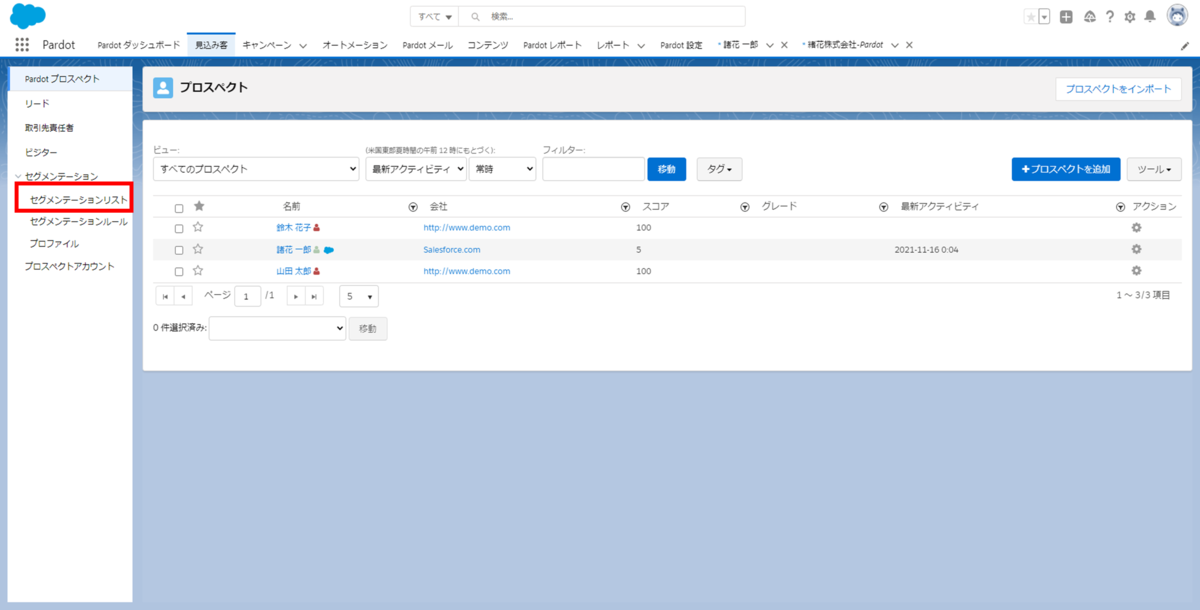The height and width of the screenshot is (610, 1200).
Task: Close the 諸花株式会社-Pardot workspace tab
Action: coord(909,45)
